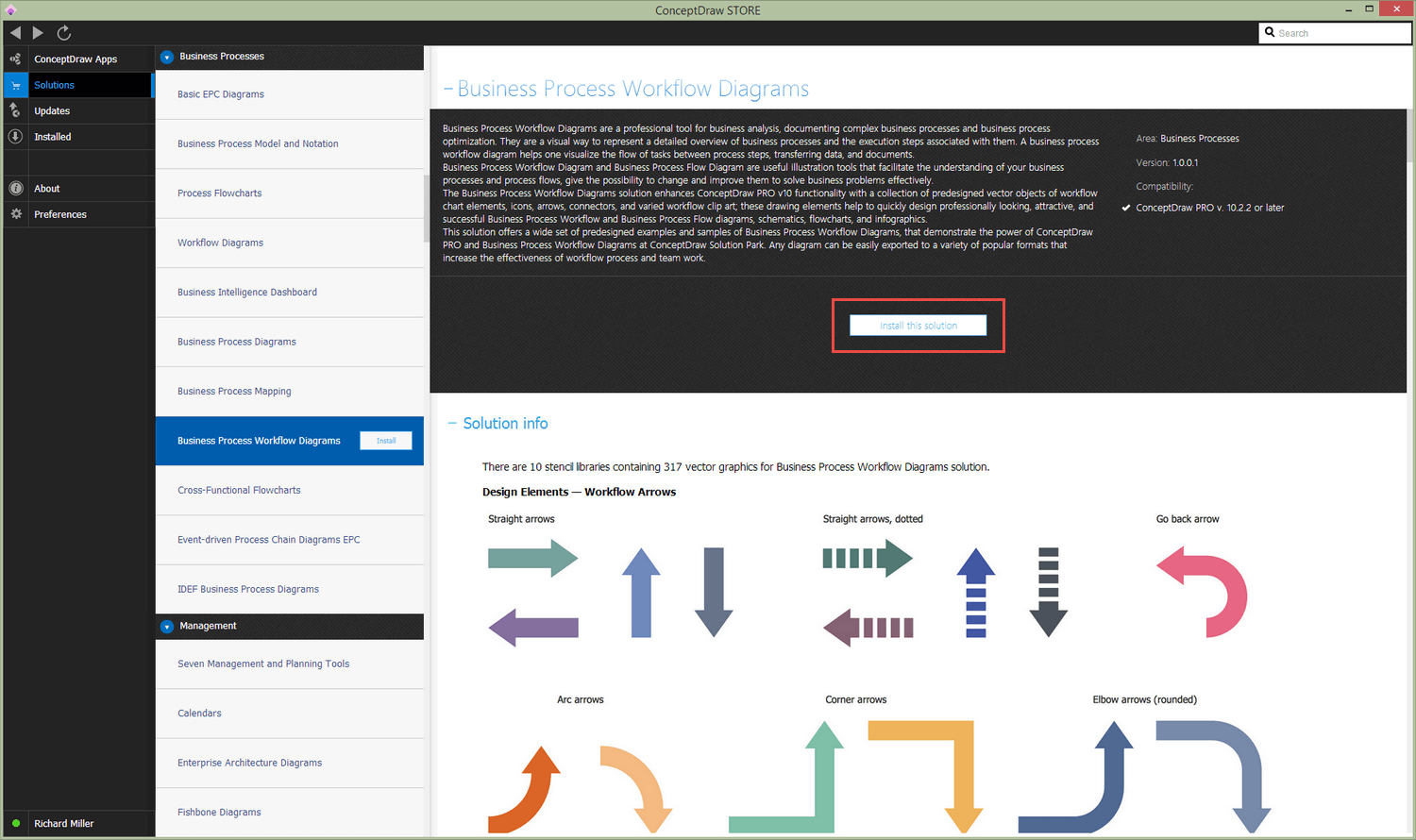
Task: Open Business Process Mapping solution
Action: (x=289, y=391)
